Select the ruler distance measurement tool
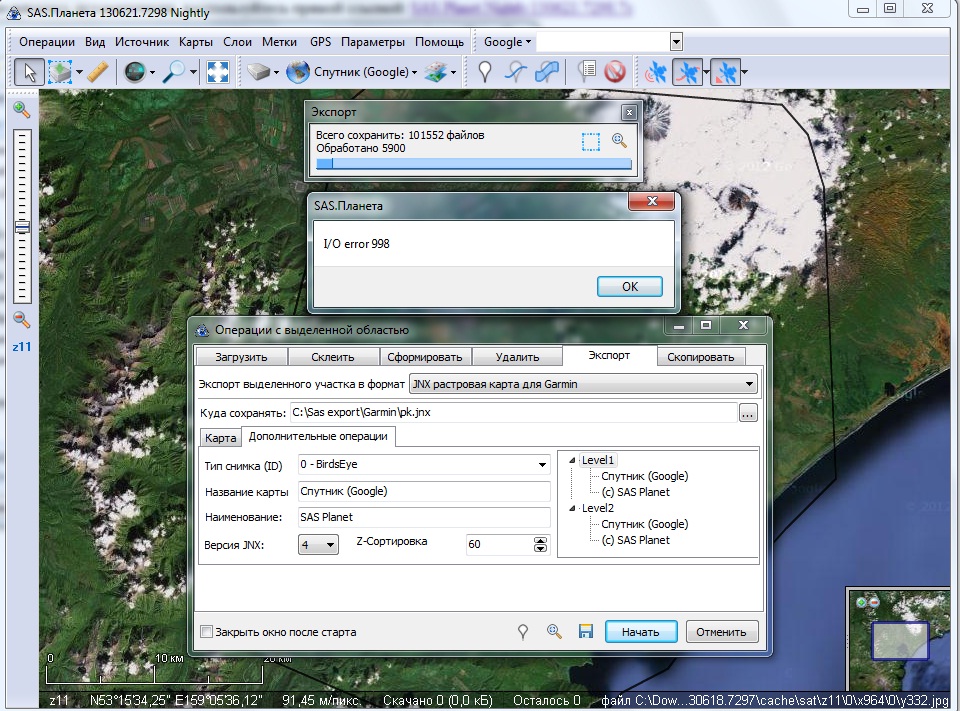This screenshot has height=711, width=960. [x=97, y=72]
